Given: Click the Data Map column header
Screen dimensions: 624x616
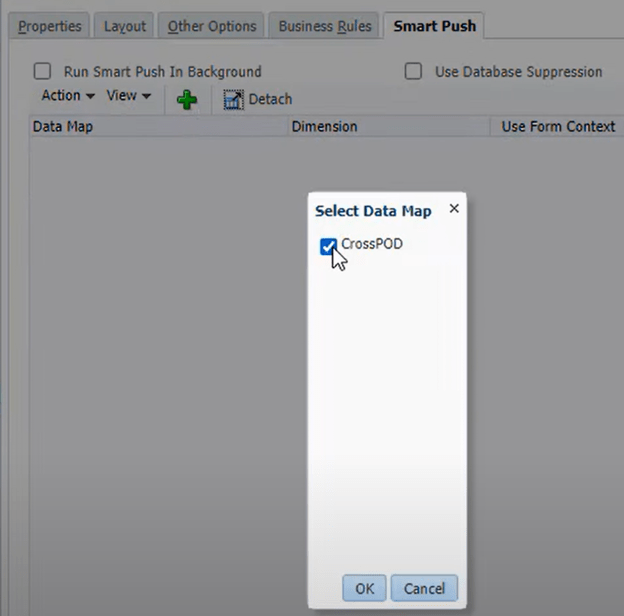Looking at the screenshot, I should pyautogui.click(x=159, y=127).
